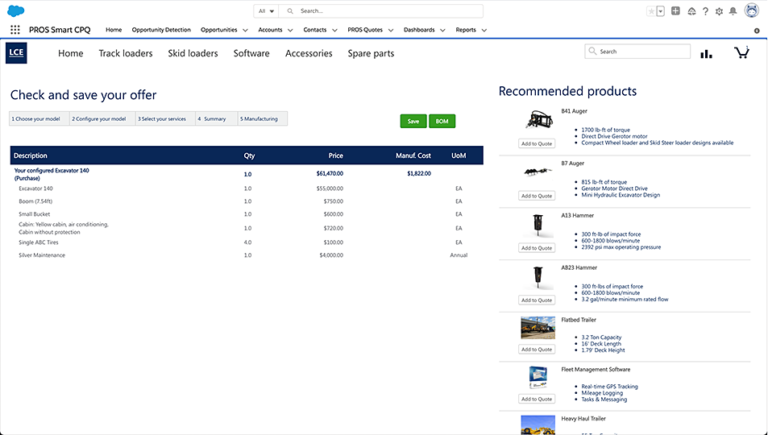Open the App Launcher grid icon
Screen dimensions: 768x435
pyautogui.click(x=15, y=30)
